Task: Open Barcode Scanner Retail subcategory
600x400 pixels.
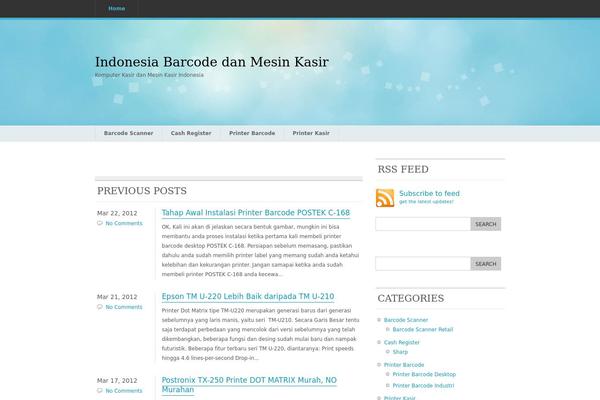Action: [423, 330]
